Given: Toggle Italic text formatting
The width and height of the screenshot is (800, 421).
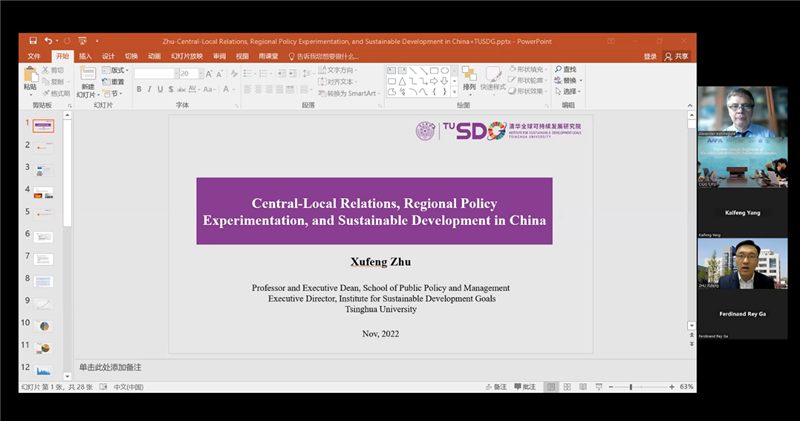Looking at the screenshot, I should click(150, 89).
